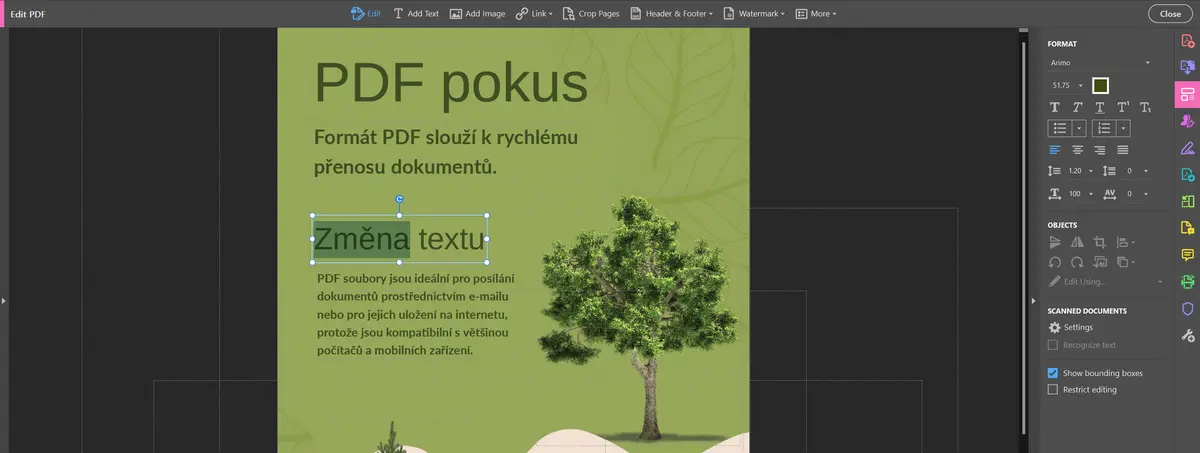This screenshot has height=453, width=1200.
Task: Open the Arimo font family dropdown
Action: 1099,63
